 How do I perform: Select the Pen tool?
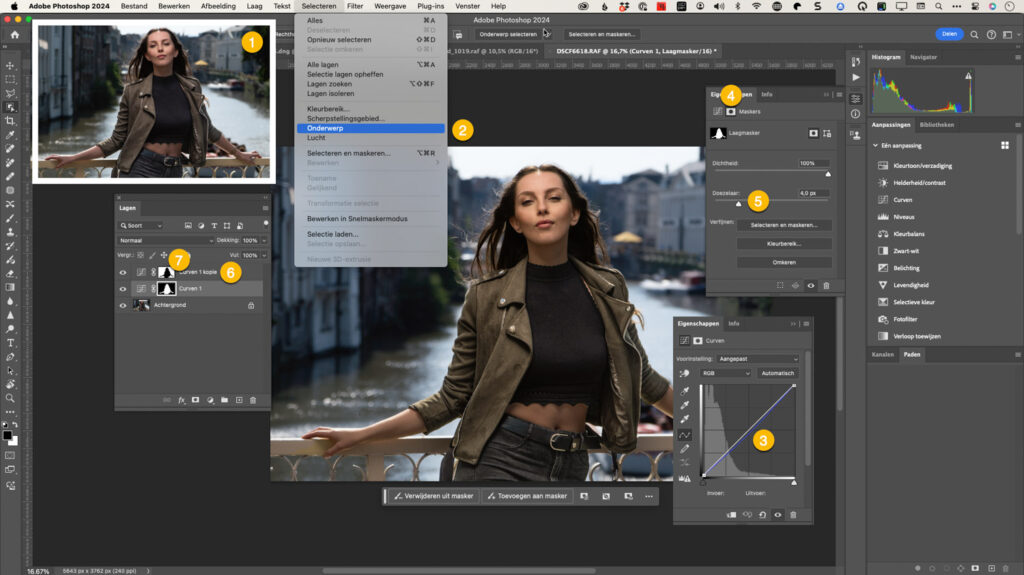(x=10, y=357)
